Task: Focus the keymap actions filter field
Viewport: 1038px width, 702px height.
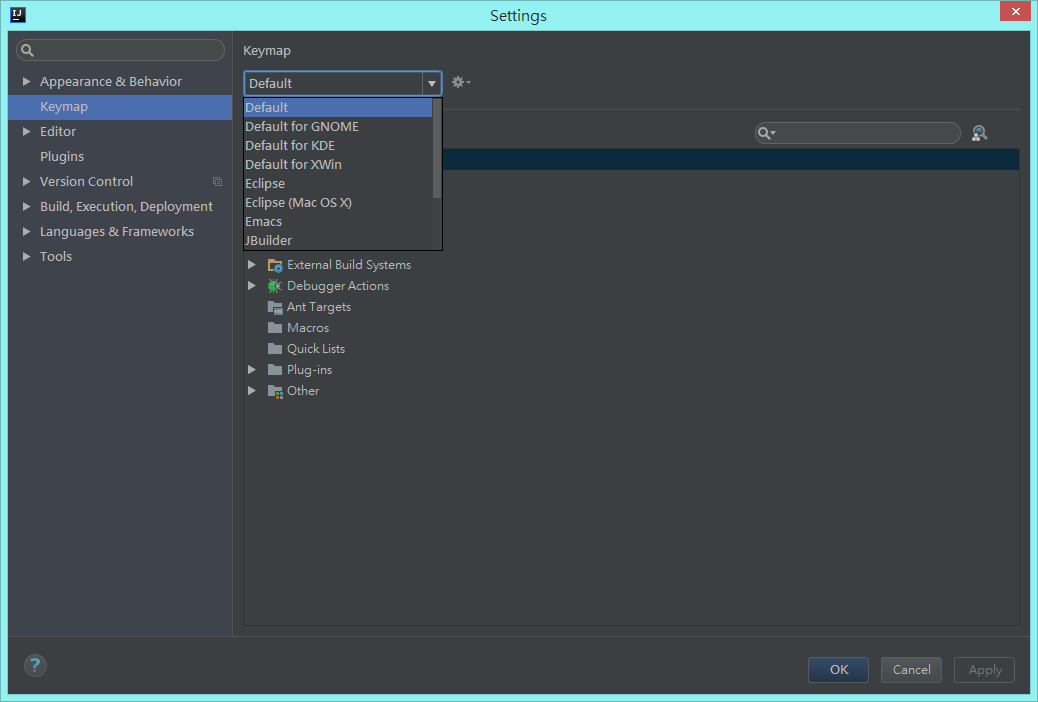Action: pos(858,133)
